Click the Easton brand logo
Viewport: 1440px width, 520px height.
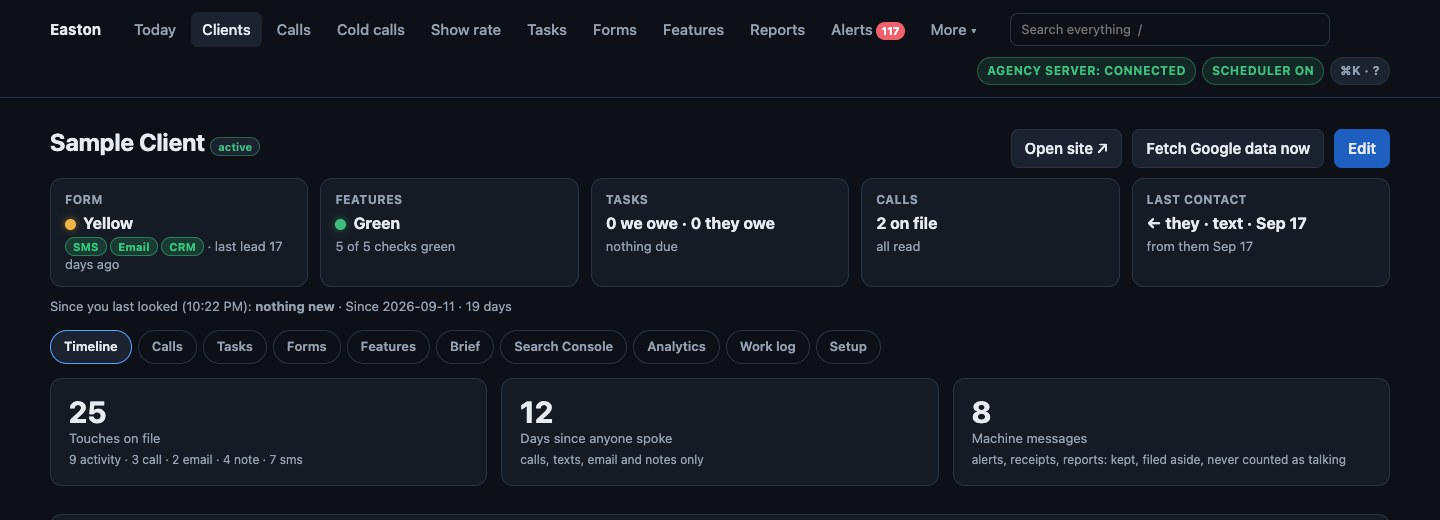tap(75, 30)
